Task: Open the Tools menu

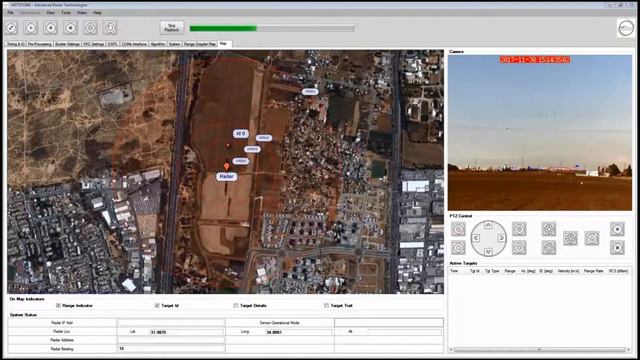Action: tap(66, 13)
